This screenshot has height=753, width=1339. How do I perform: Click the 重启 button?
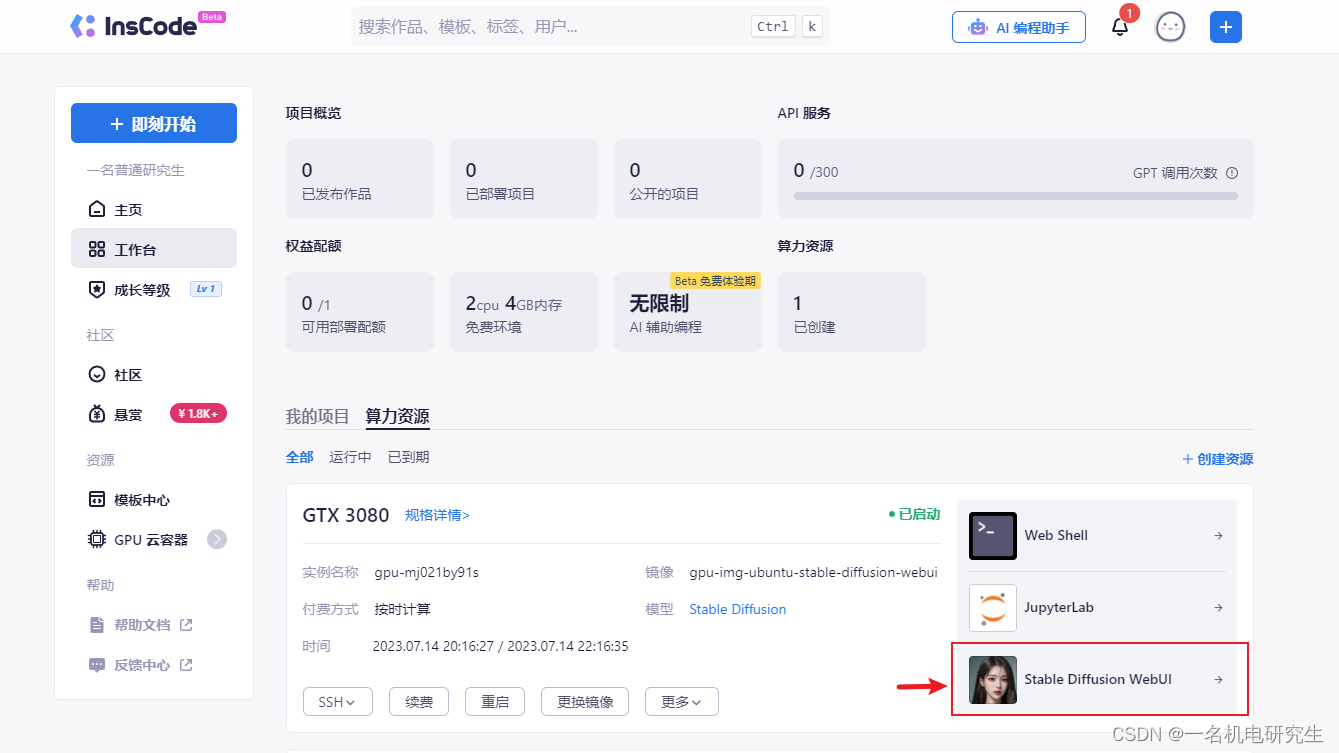tap(495, 702)
